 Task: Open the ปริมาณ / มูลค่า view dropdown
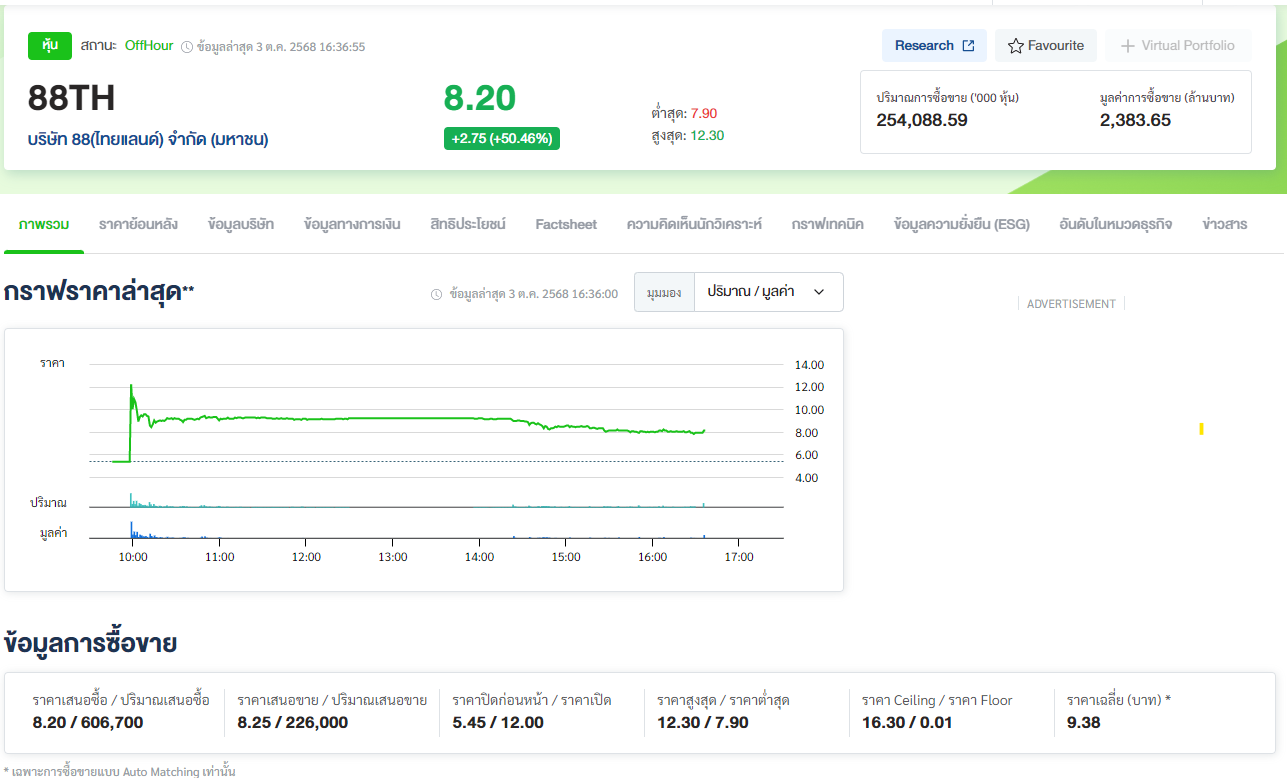pyautogui.click(x=750, y=292)
